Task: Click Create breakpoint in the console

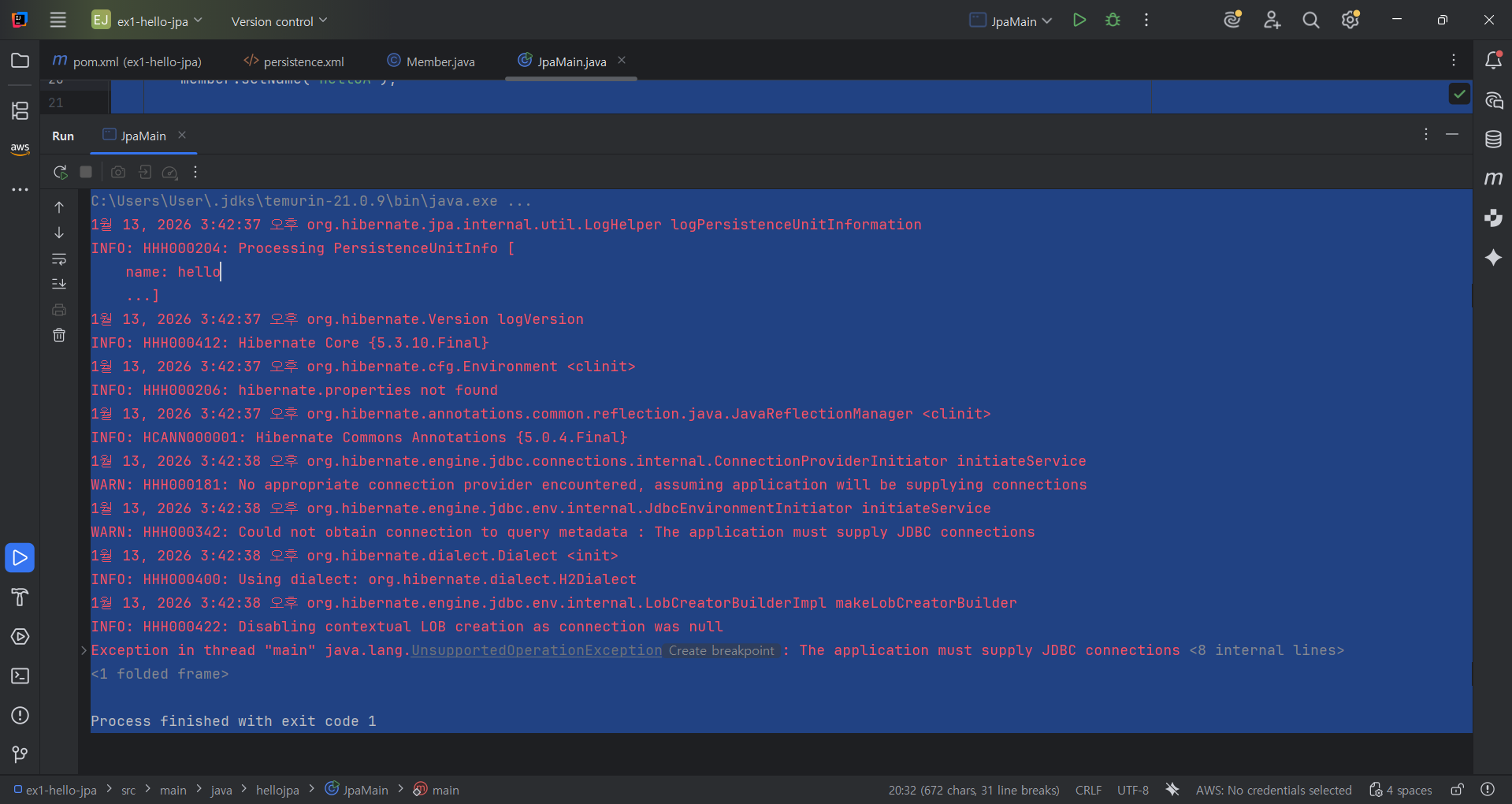Action: pos(721,651)
